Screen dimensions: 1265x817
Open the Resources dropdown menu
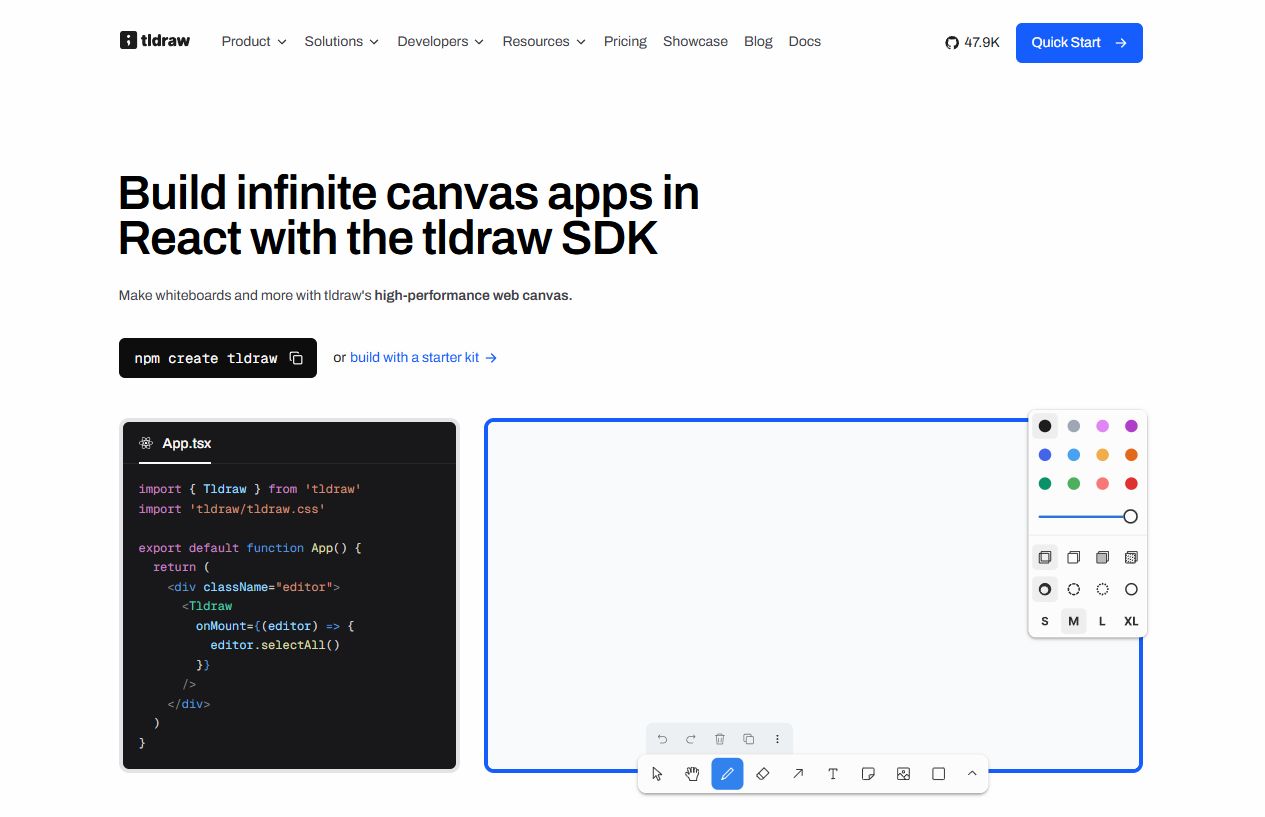[544, 41]
